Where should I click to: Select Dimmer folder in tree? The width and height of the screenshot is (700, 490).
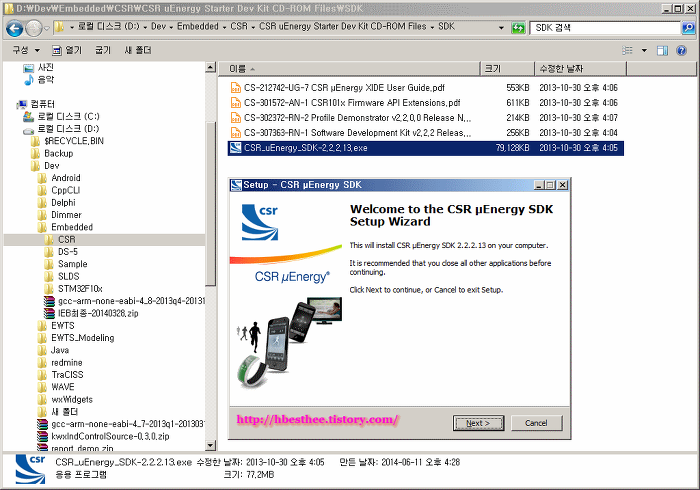(66, 215)
